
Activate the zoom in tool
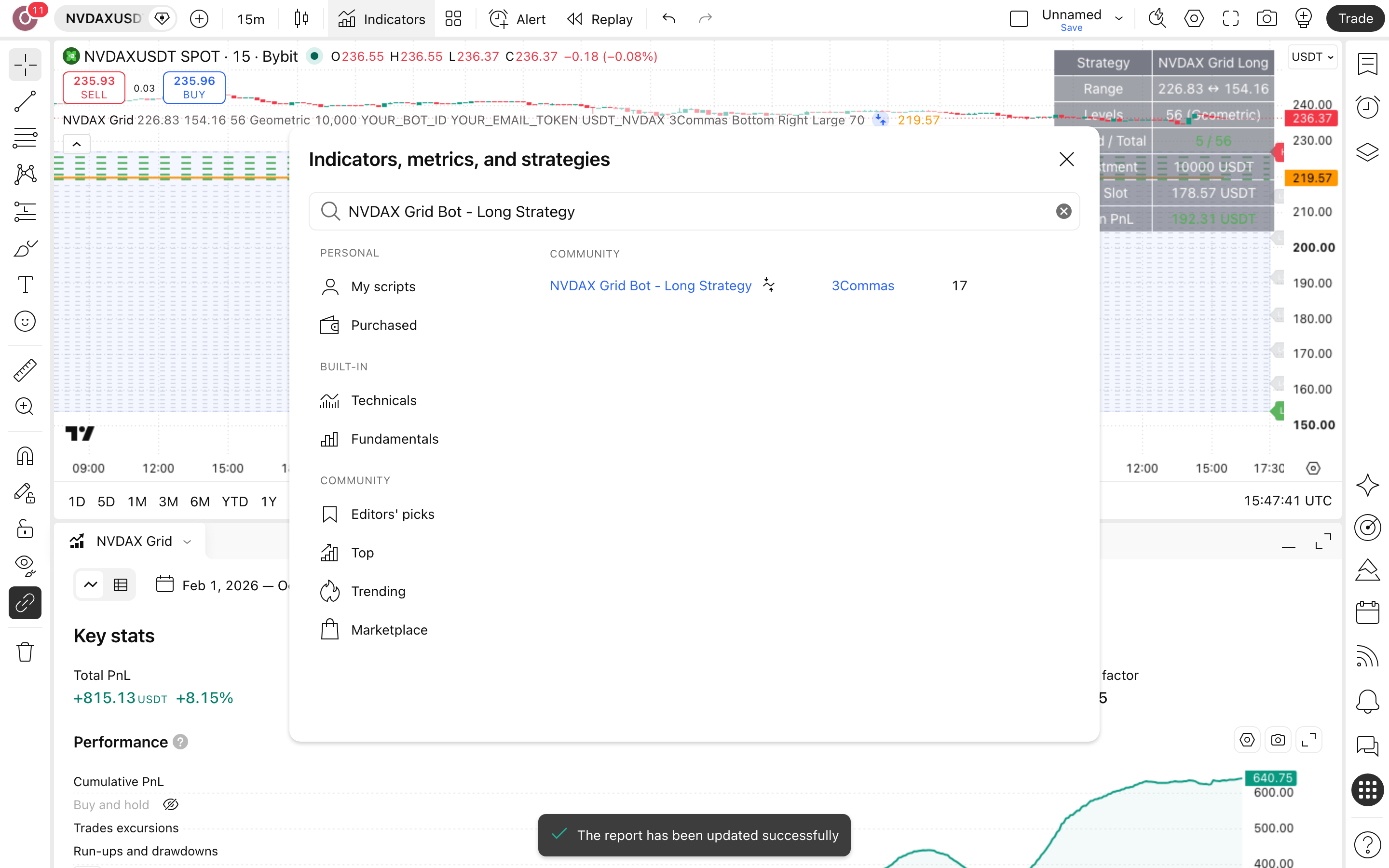25,407
